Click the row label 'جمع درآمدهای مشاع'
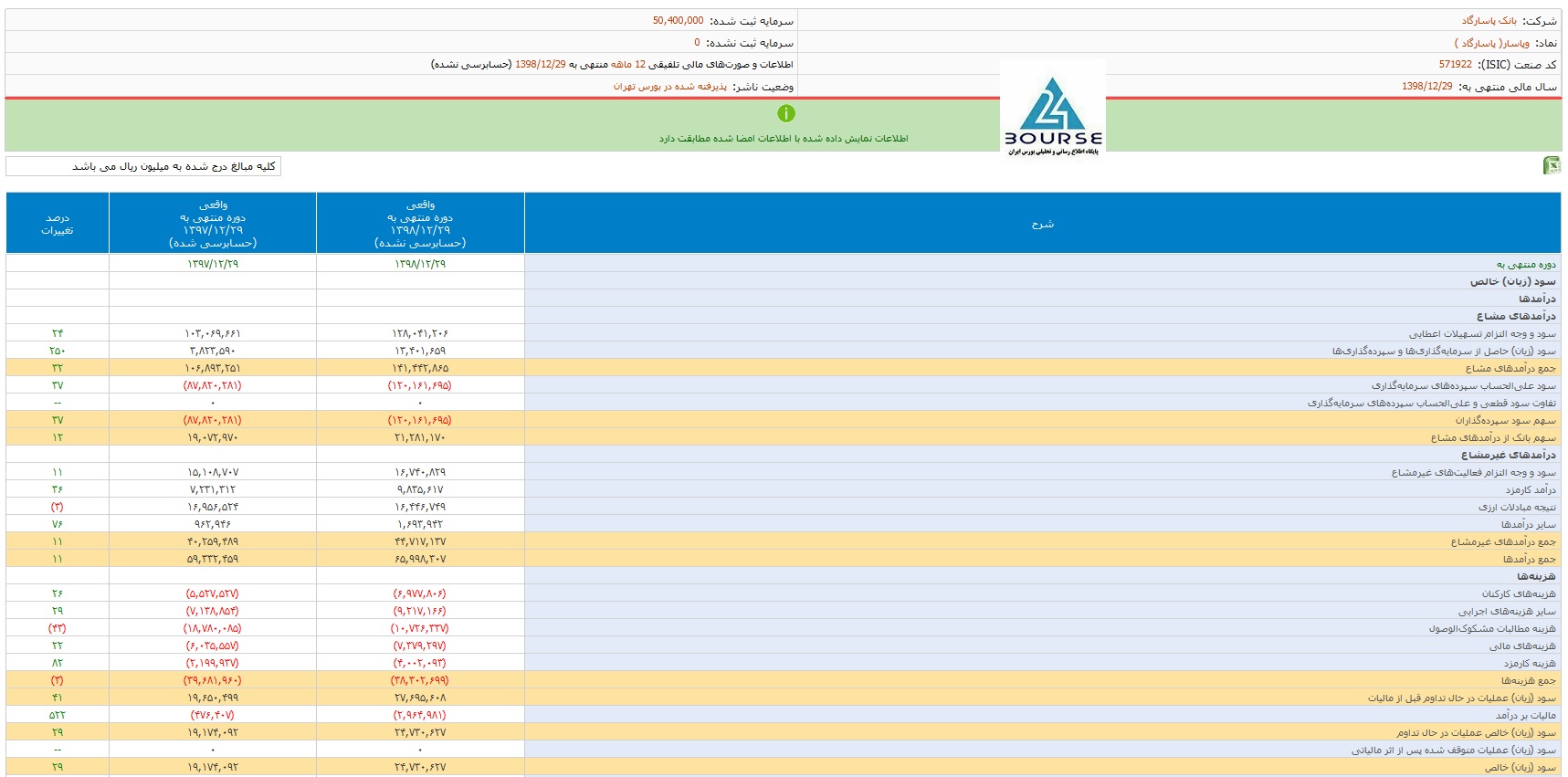The width and height of the screenshot is (1568, 777). [1510, 368]
